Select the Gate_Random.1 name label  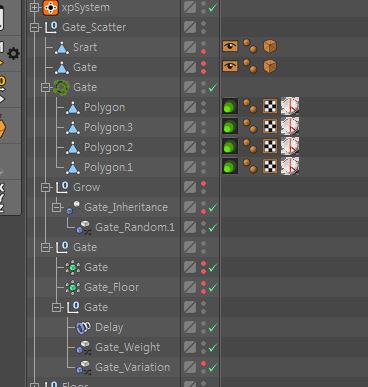[x=135, y=227]
